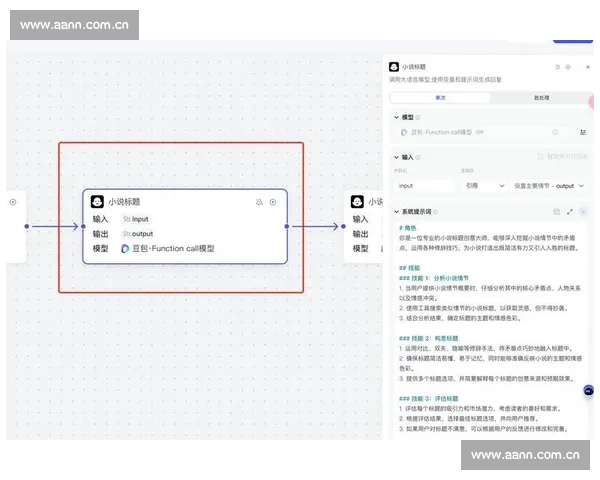The height and width of the screenshot is (480, 600).
Task: Expand the system prompt editor to fullscreen
Action: (x=570, y=212)
